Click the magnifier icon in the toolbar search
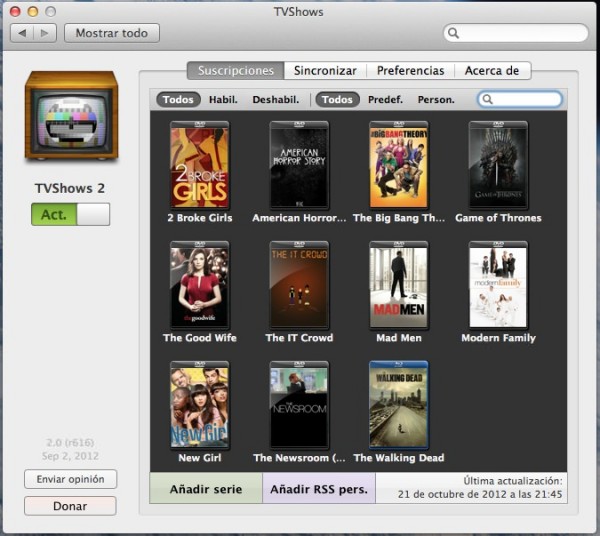Image resolution: width=600 pixels, height=536 pixels. [453, 33]
